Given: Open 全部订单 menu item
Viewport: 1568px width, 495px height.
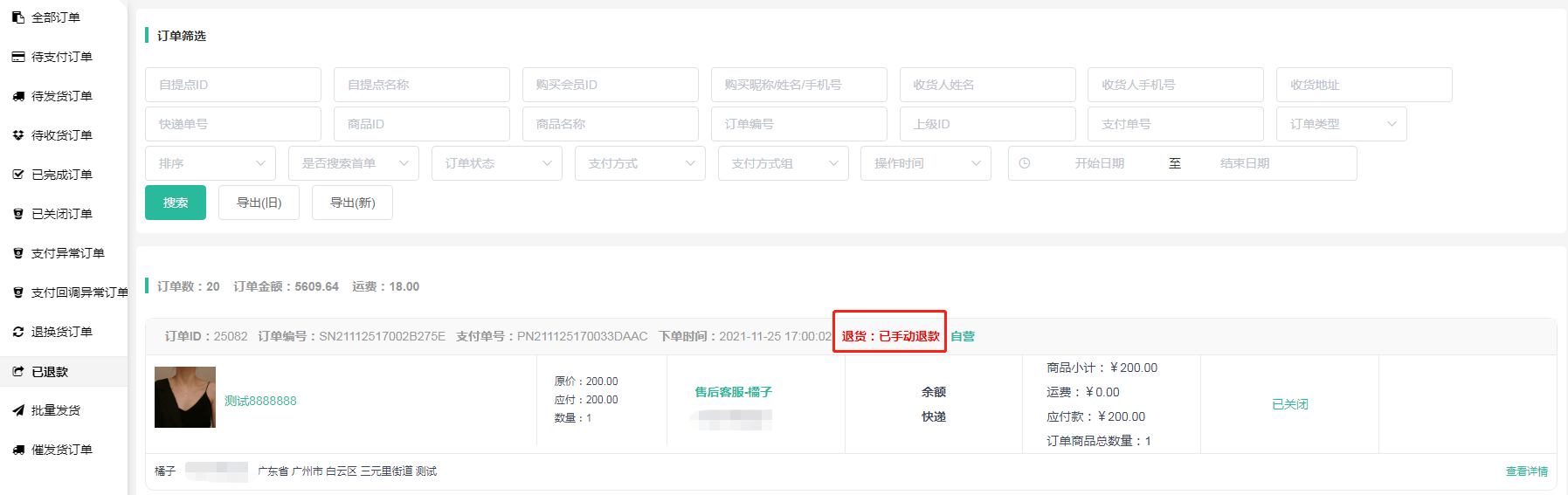Looking at the screenshot, I should (x=56, y=17).
